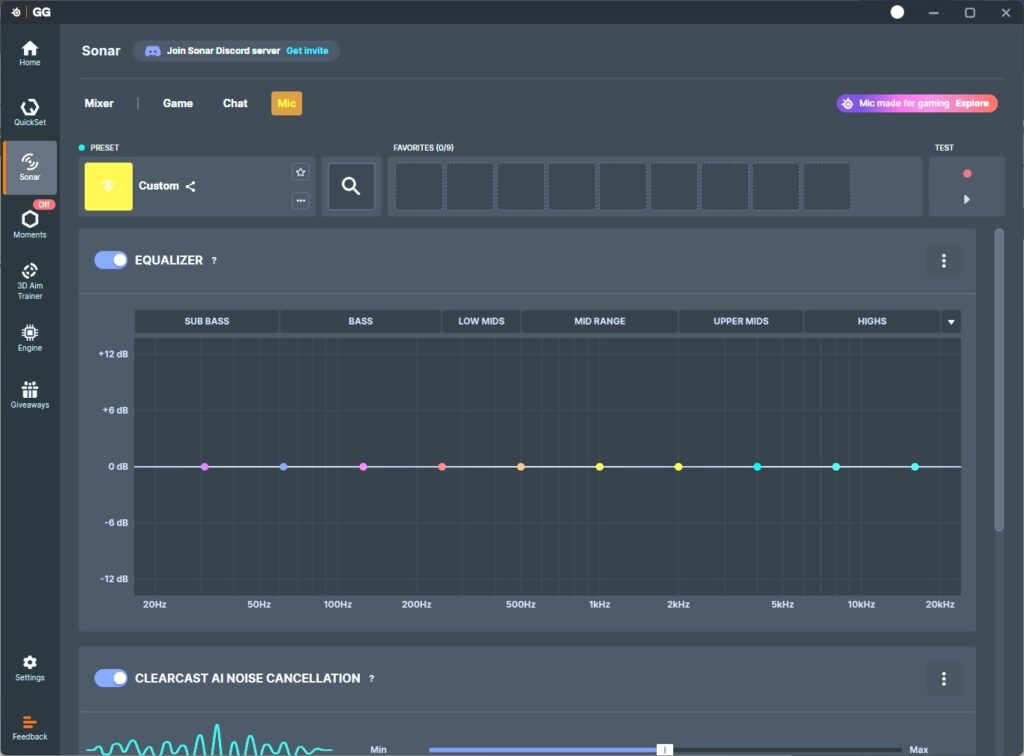Select the Sonar sidebar icon
The width and height of the screenshot is (1024, 756).
(29, 167)
